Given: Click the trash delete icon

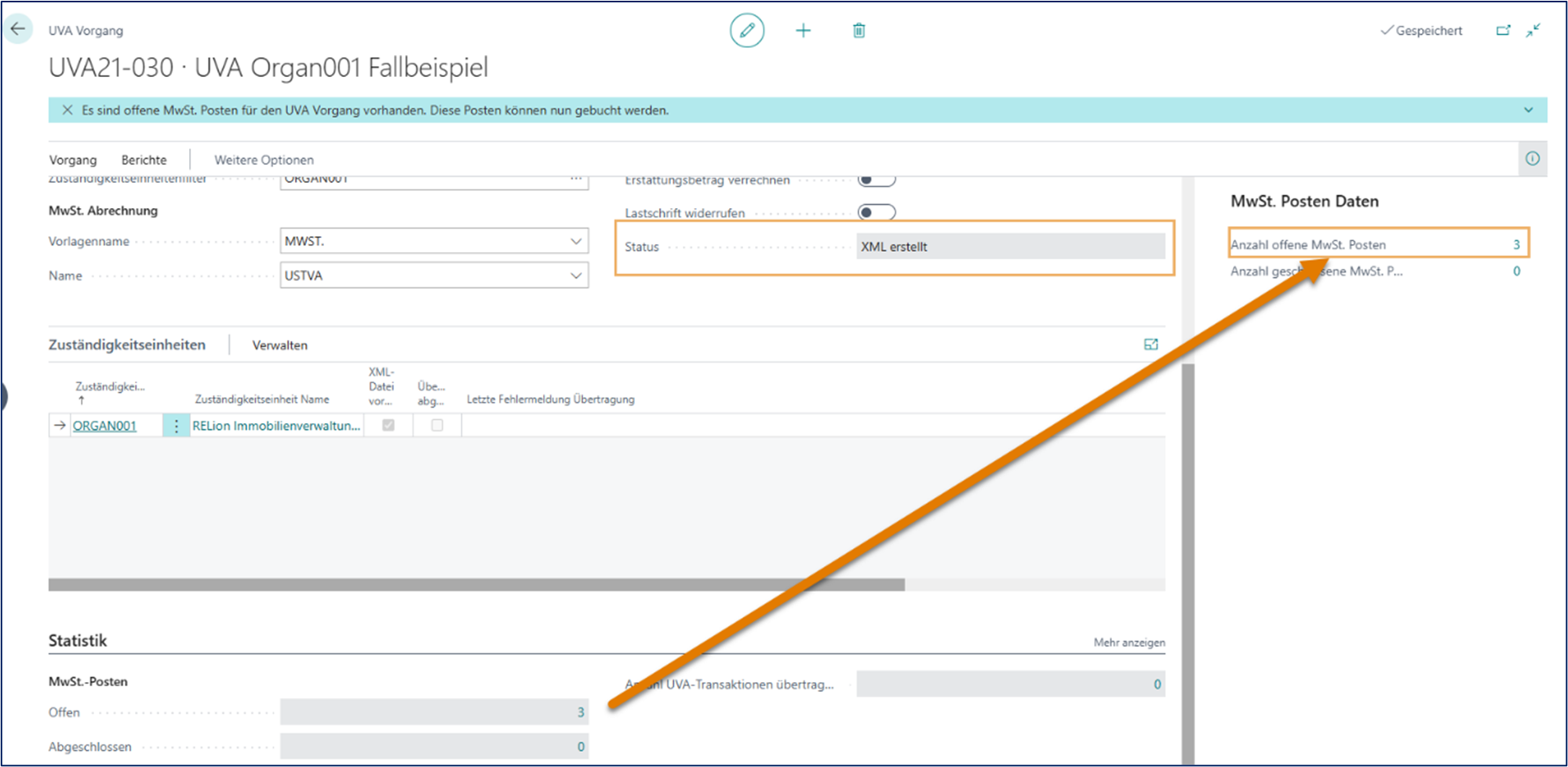Looking at the screenshot, I should click(859, 31).
